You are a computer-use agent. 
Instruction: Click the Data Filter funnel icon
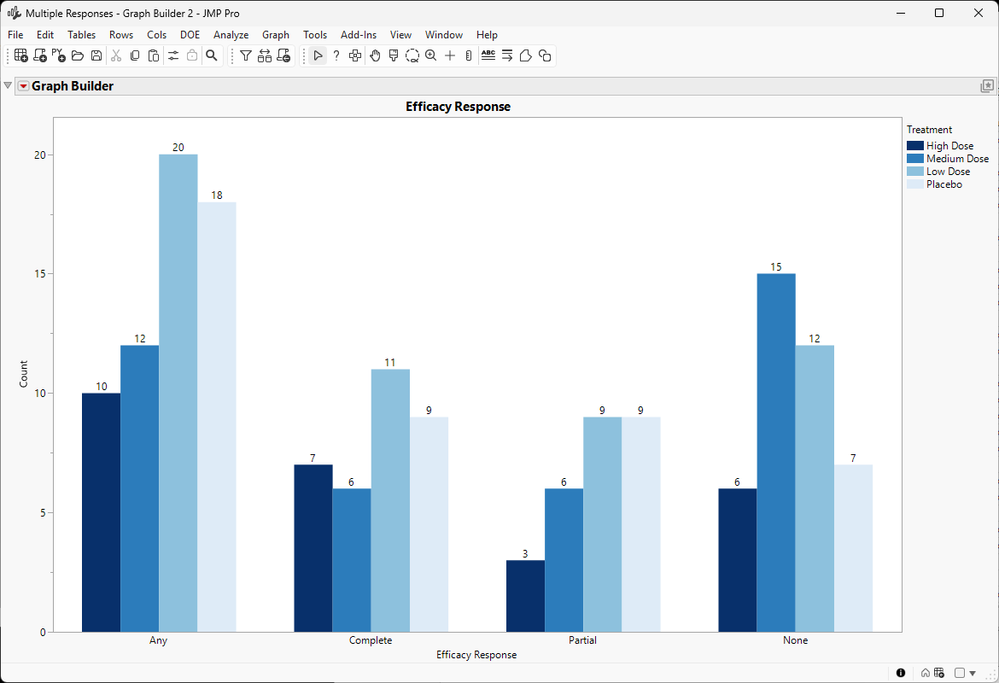point(246,56)
